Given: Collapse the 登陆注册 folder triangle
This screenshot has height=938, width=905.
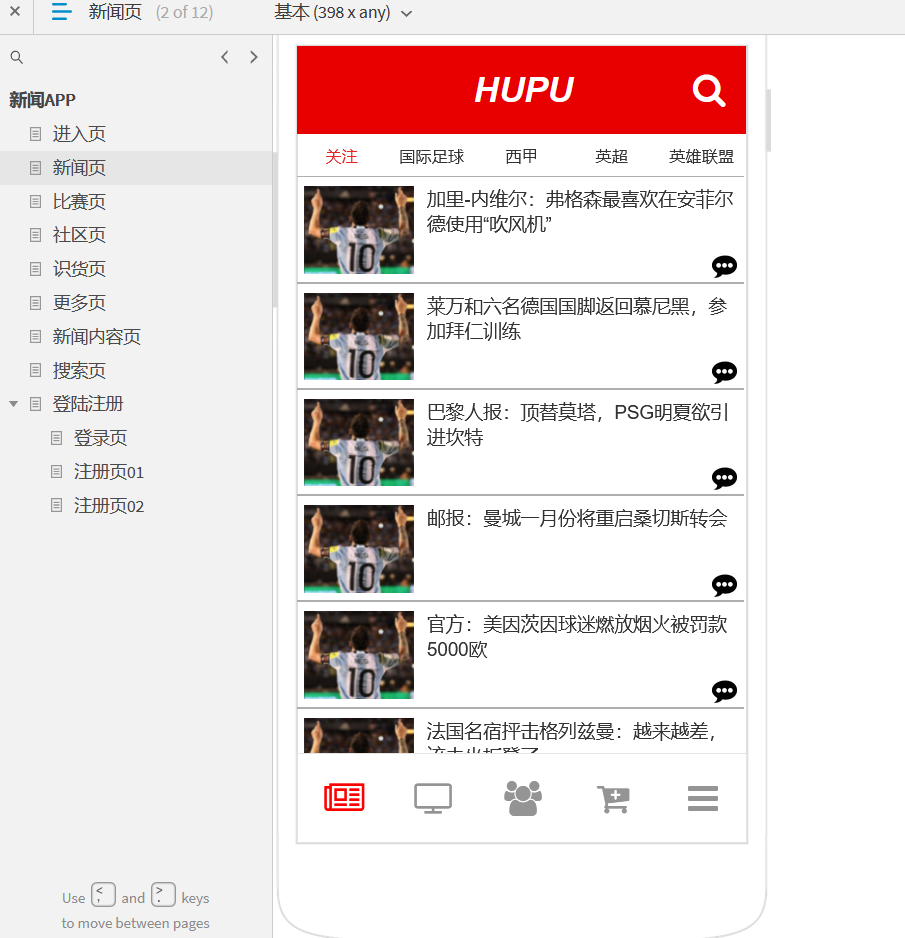Looking at the screenshot, I should 13,404.
